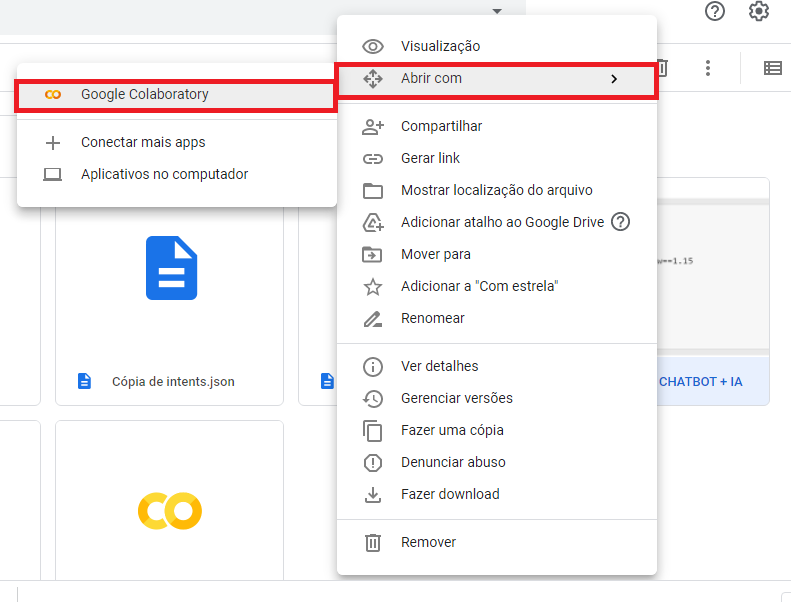
Task: Open Google Colaboratory from the submenu
Action: point(176,94)
